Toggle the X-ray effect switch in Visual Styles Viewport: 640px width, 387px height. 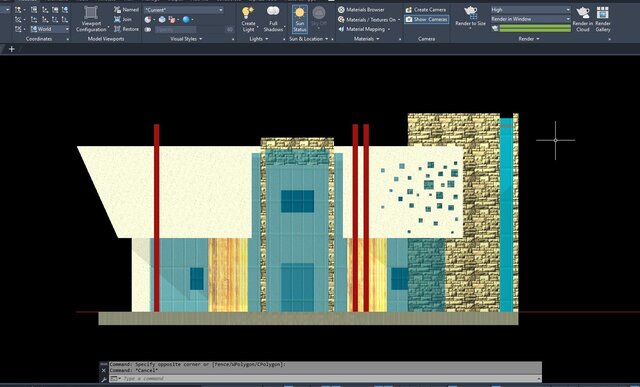tap(148, 29)
